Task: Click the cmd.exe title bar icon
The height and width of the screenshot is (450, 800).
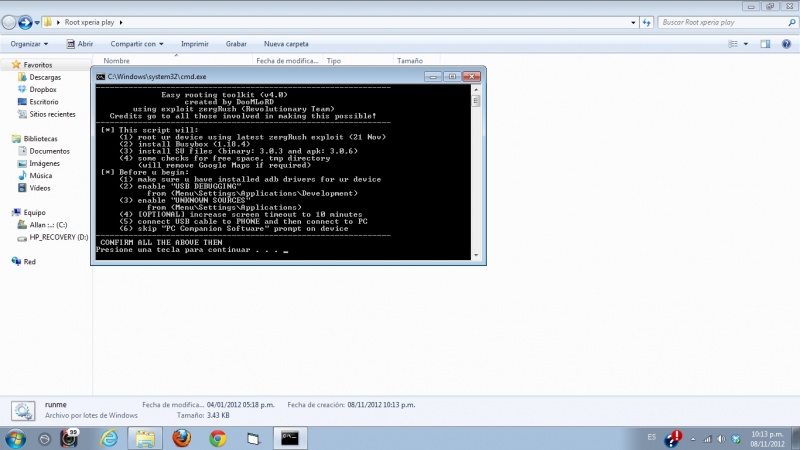Action: tap(101, 77)
